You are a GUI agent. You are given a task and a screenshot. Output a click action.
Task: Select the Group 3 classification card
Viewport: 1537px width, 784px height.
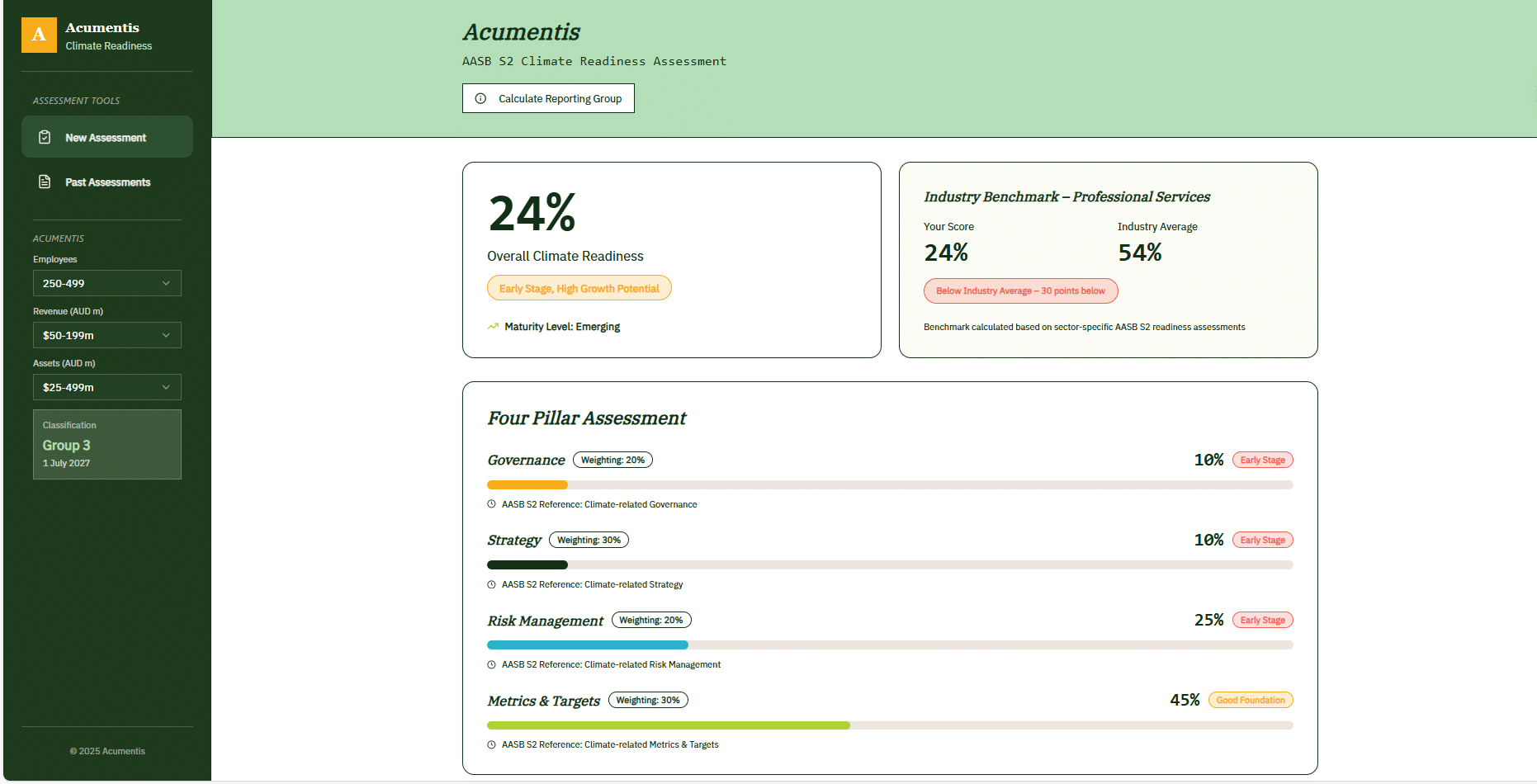click(x=106, y=444)
